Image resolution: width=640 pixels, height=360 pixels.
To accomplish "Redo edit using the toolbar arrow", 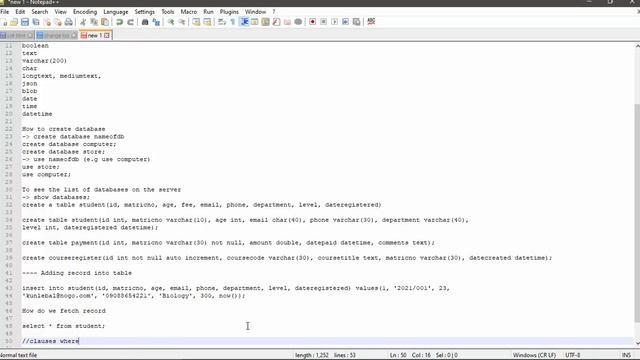I will (x=130, y=22).
